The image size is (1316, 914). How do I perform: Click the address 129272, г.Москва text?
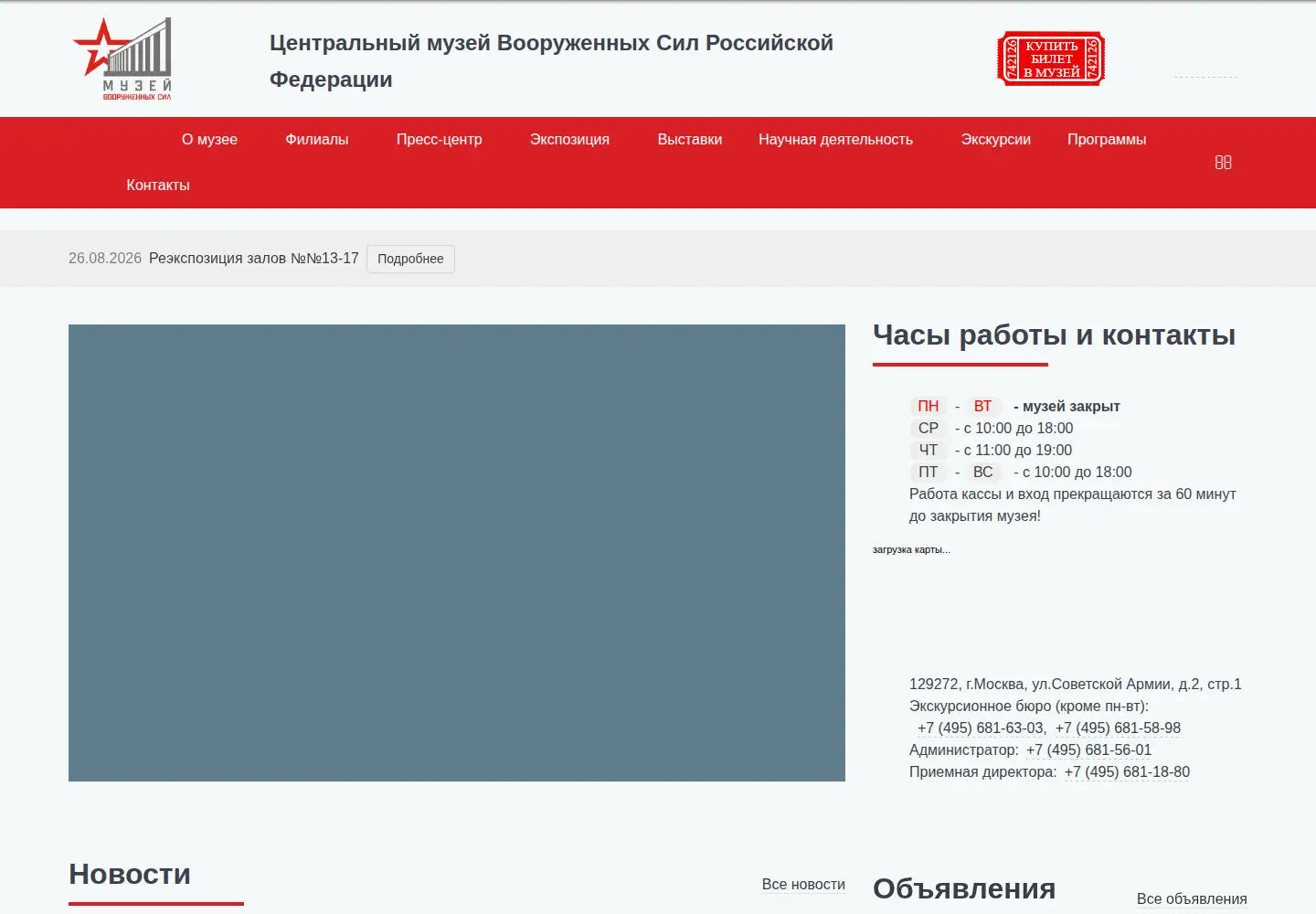click(x=1076, y=685)
